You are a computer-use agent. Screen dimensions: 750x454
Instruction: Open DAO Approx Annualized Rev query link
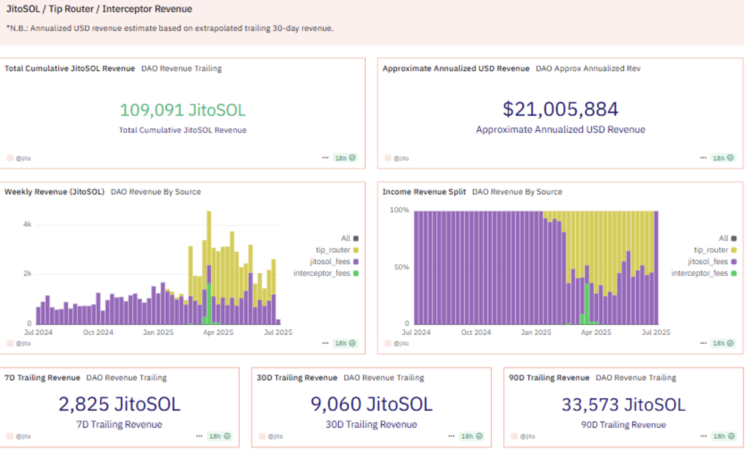[588, 68]
